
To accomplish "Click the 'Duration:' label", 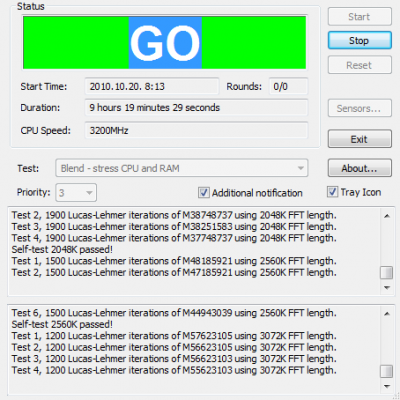I will coord(40,108).
